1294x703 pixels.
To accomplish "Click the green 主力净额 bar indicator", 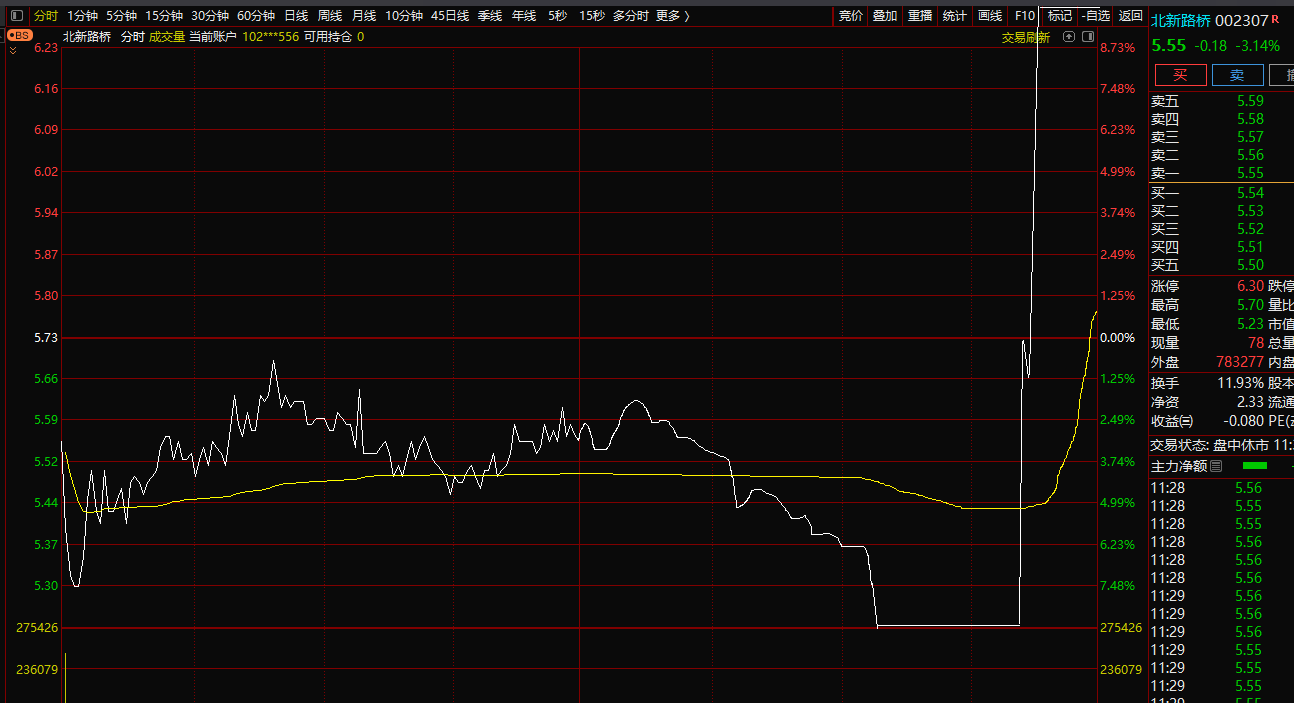I will [1255, 466].
